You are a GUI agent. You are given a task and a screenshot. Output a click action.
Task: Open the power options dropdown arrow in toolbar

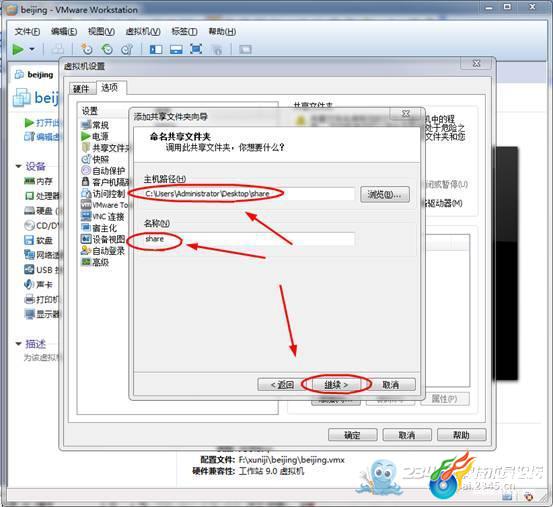[32, 49]
